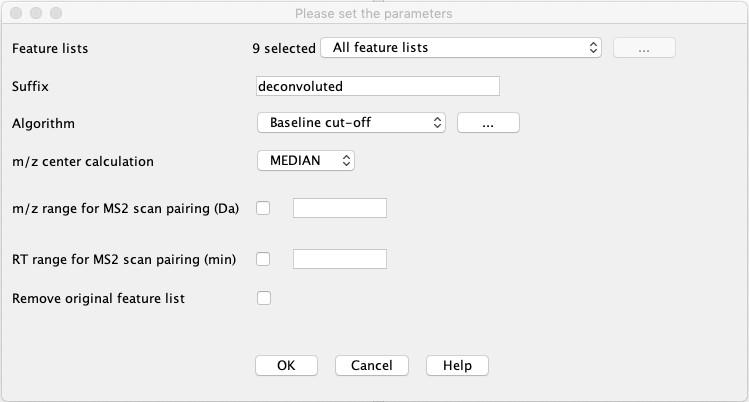Click the Suffix text field
The image size is (749, 402).
377,86
